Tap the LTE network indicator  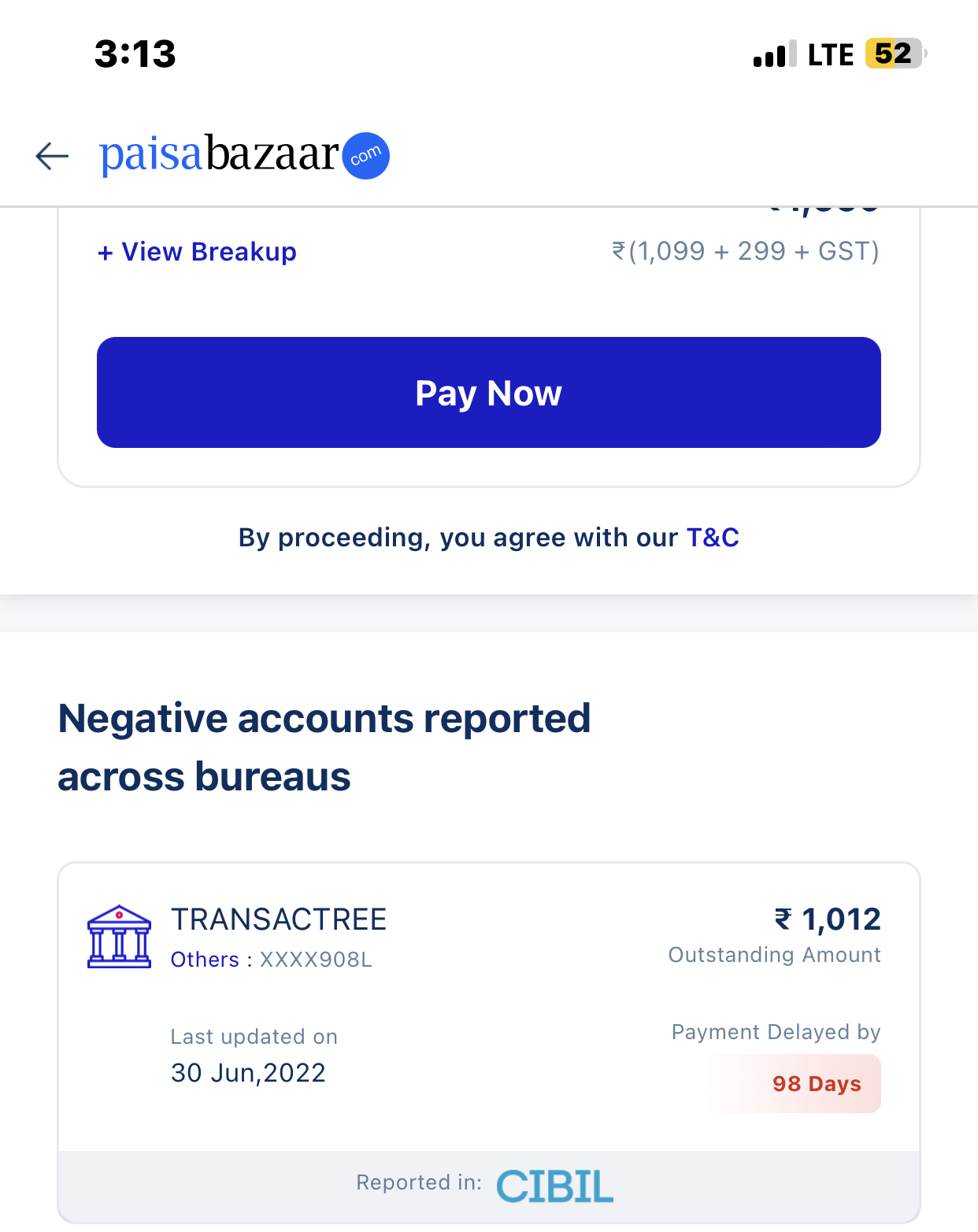pos(830,55)
